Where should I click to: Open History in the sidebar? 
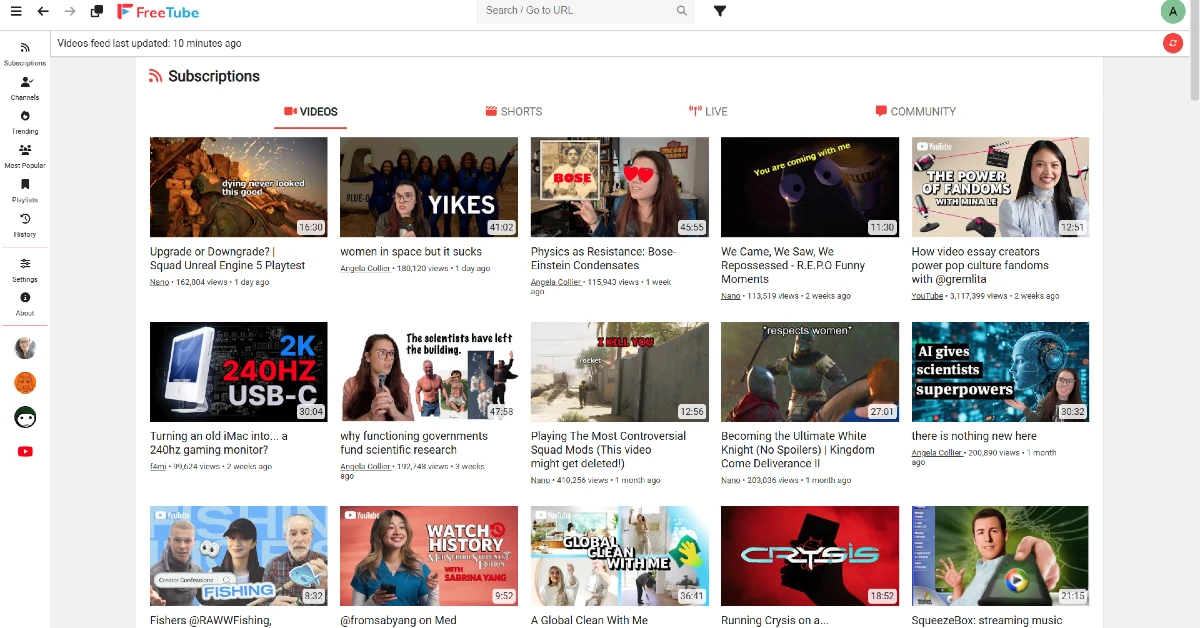tap(25, 225)
